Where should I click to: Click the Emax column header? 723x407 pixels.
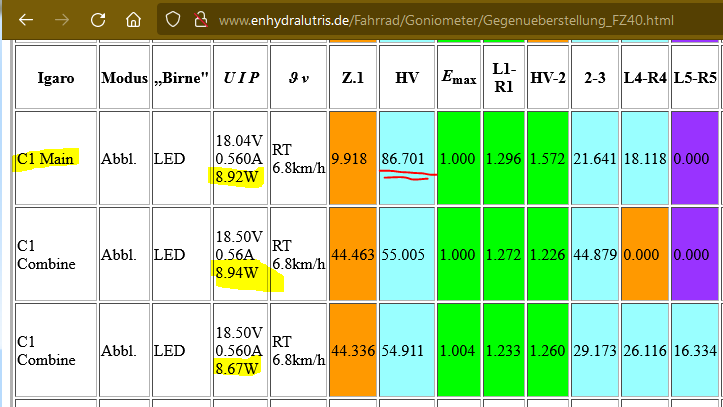pyautogui.click(x=459, y=77)
